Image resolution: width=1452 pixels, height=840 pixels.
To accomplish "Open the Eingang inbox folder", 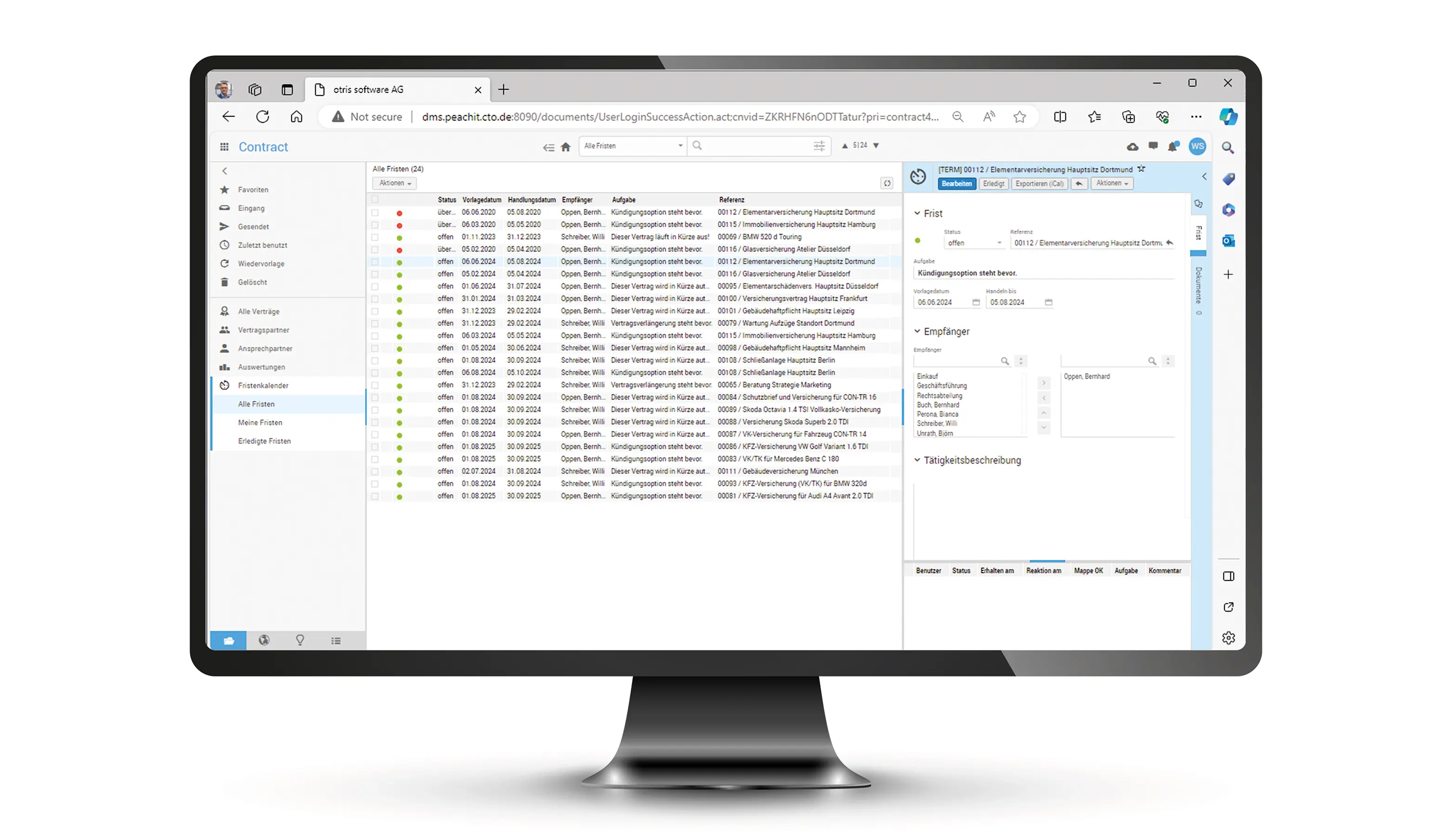I will (250, 208).
